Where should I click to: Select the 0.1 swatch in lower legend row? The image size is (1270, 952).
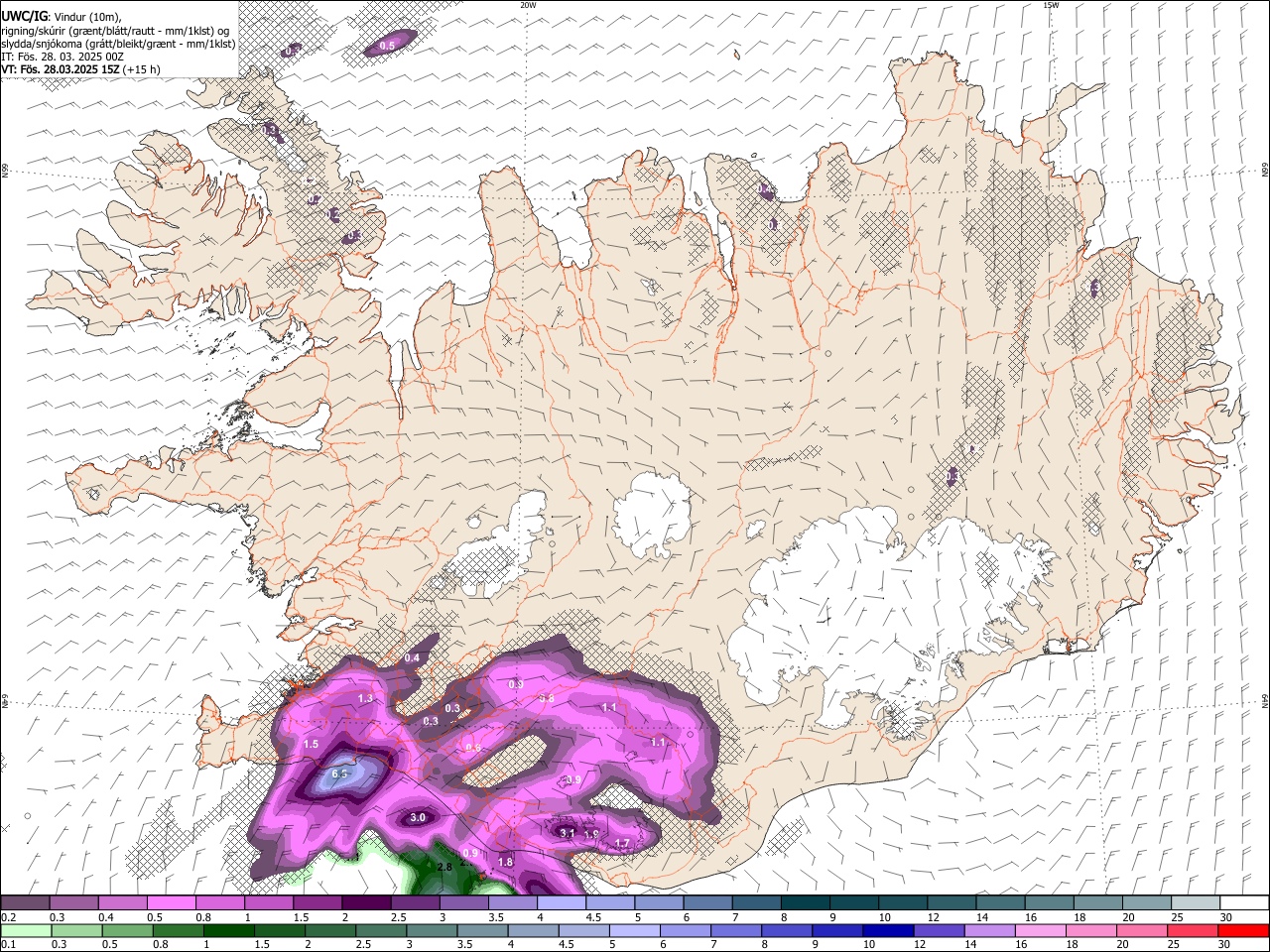click(26, 930)
